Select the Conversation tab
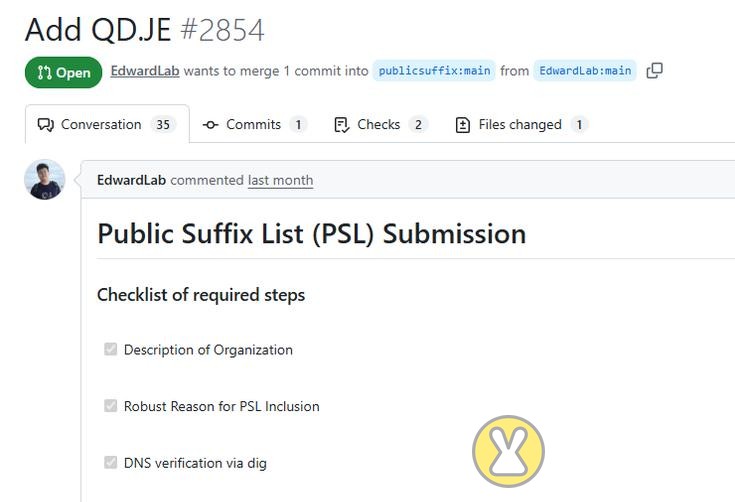Image resolution: width=735 pixels, height=502 pixels. (107, 124)
